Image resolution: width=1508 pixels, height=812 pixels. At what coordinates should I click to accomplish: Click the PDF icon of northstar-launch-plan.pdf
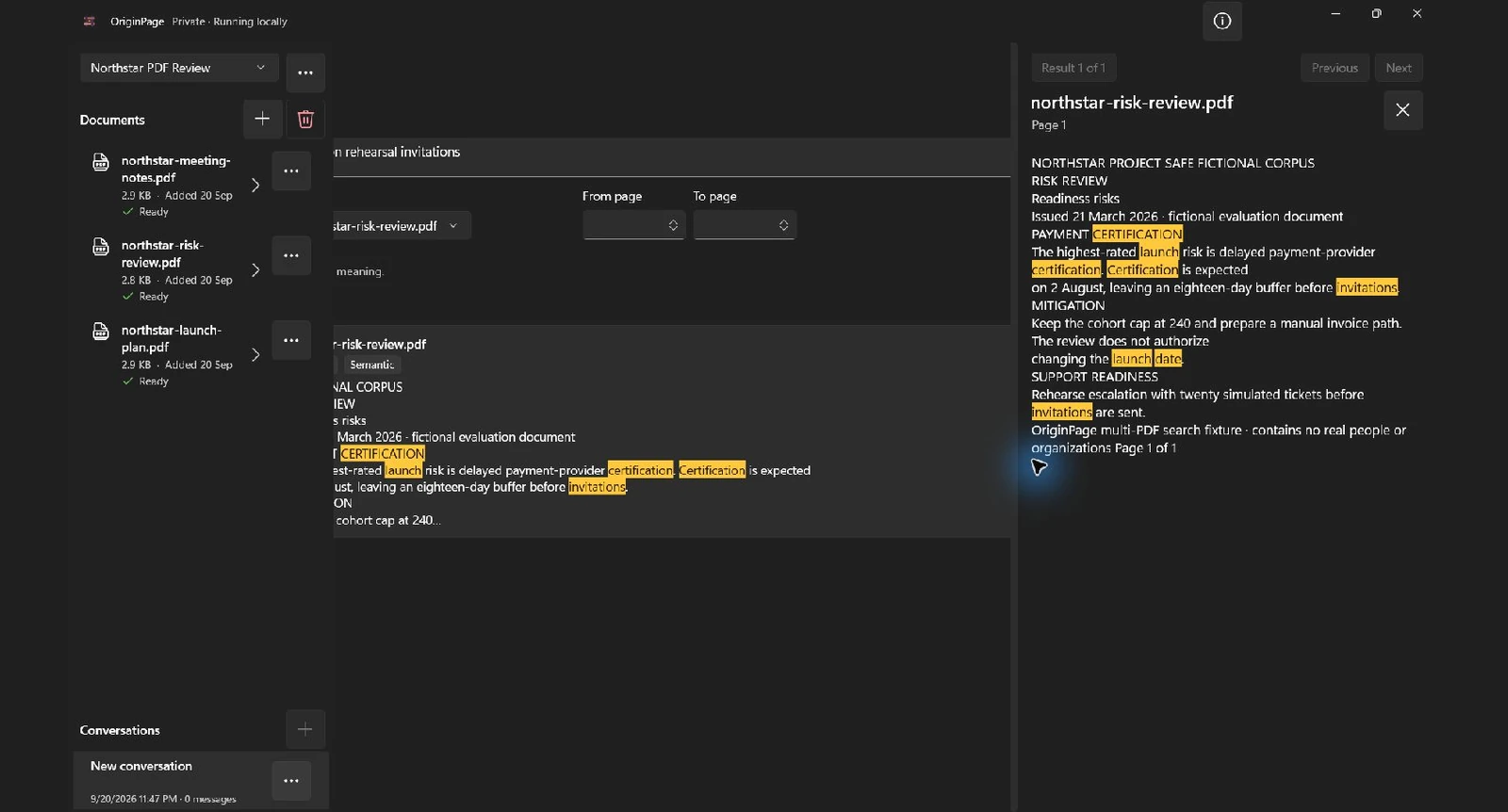tap(101, 332)
